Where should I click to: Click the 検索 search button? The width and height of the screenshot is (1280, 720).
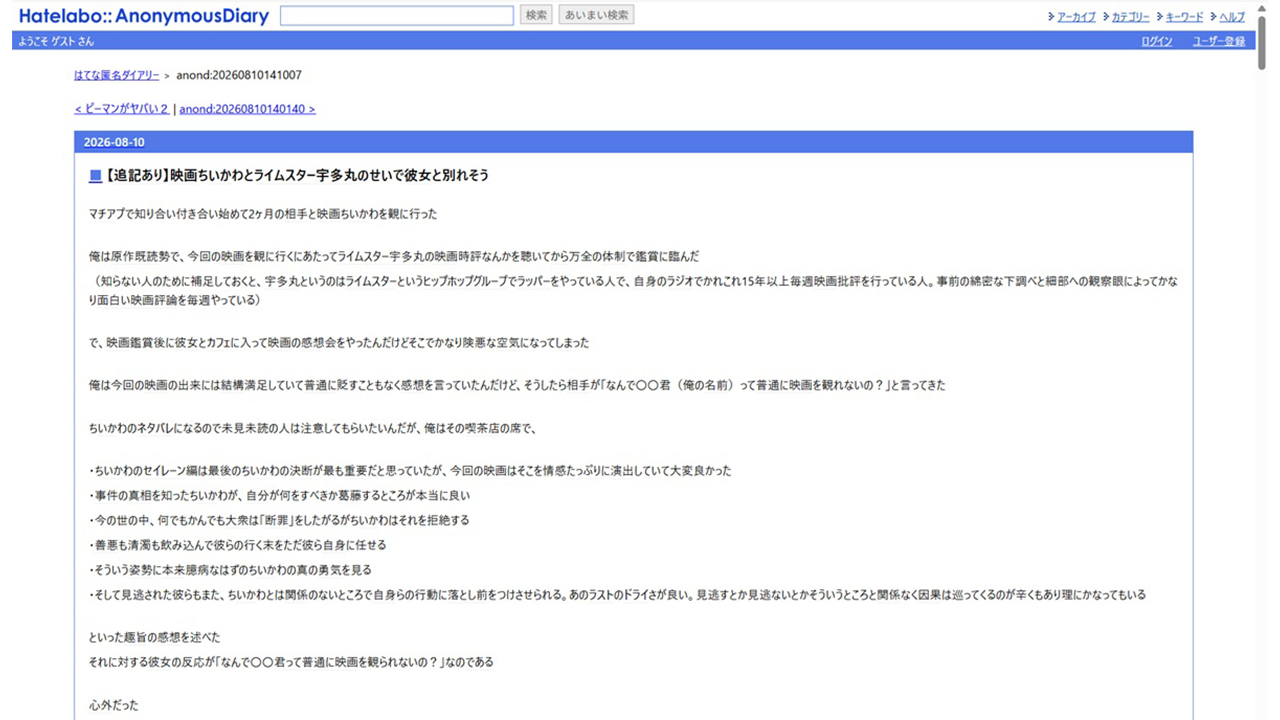(x=536, y=15)
